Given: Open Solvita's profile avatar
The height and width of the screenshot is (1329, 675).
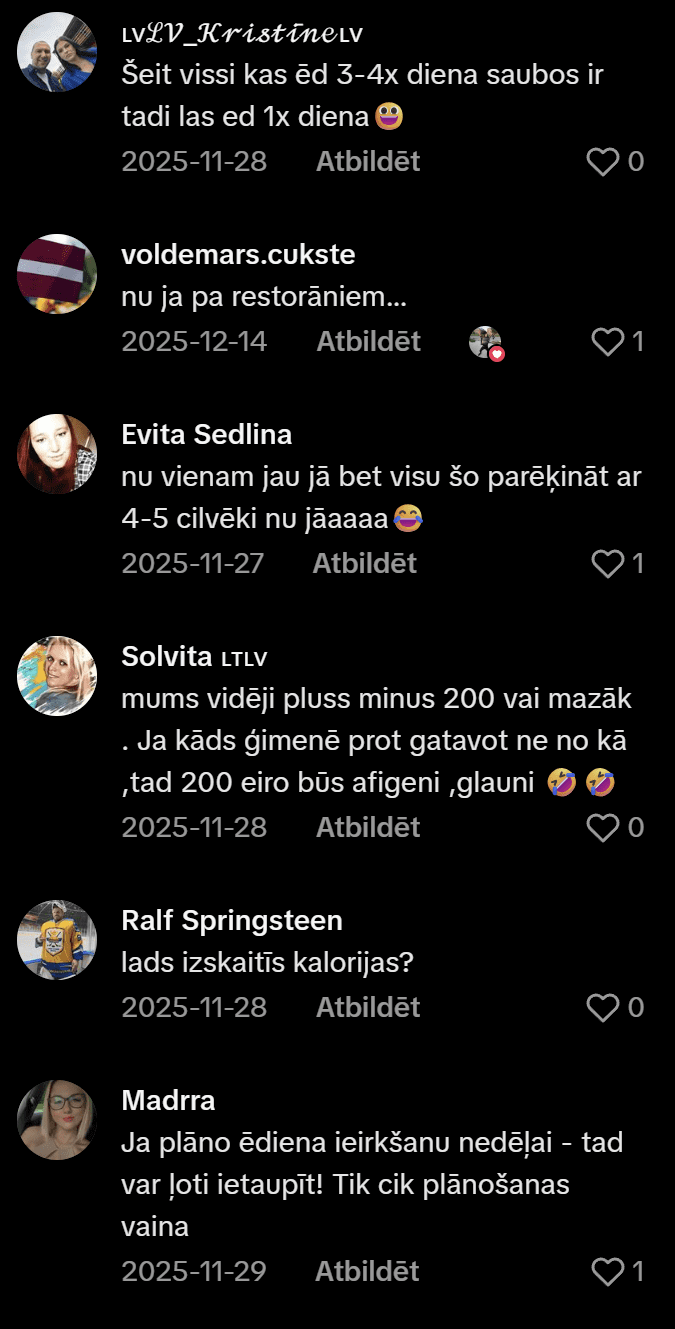Looking at the screenshot, I should 58,675.
